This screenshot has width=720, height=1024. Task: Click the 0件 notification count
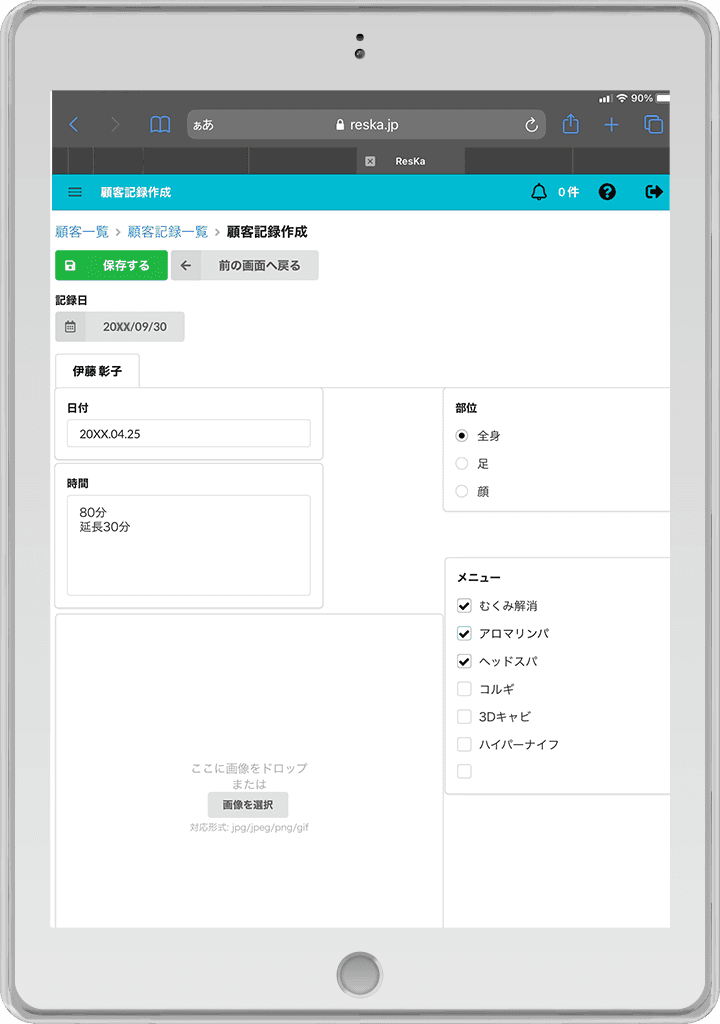click(x=568, y=192)
